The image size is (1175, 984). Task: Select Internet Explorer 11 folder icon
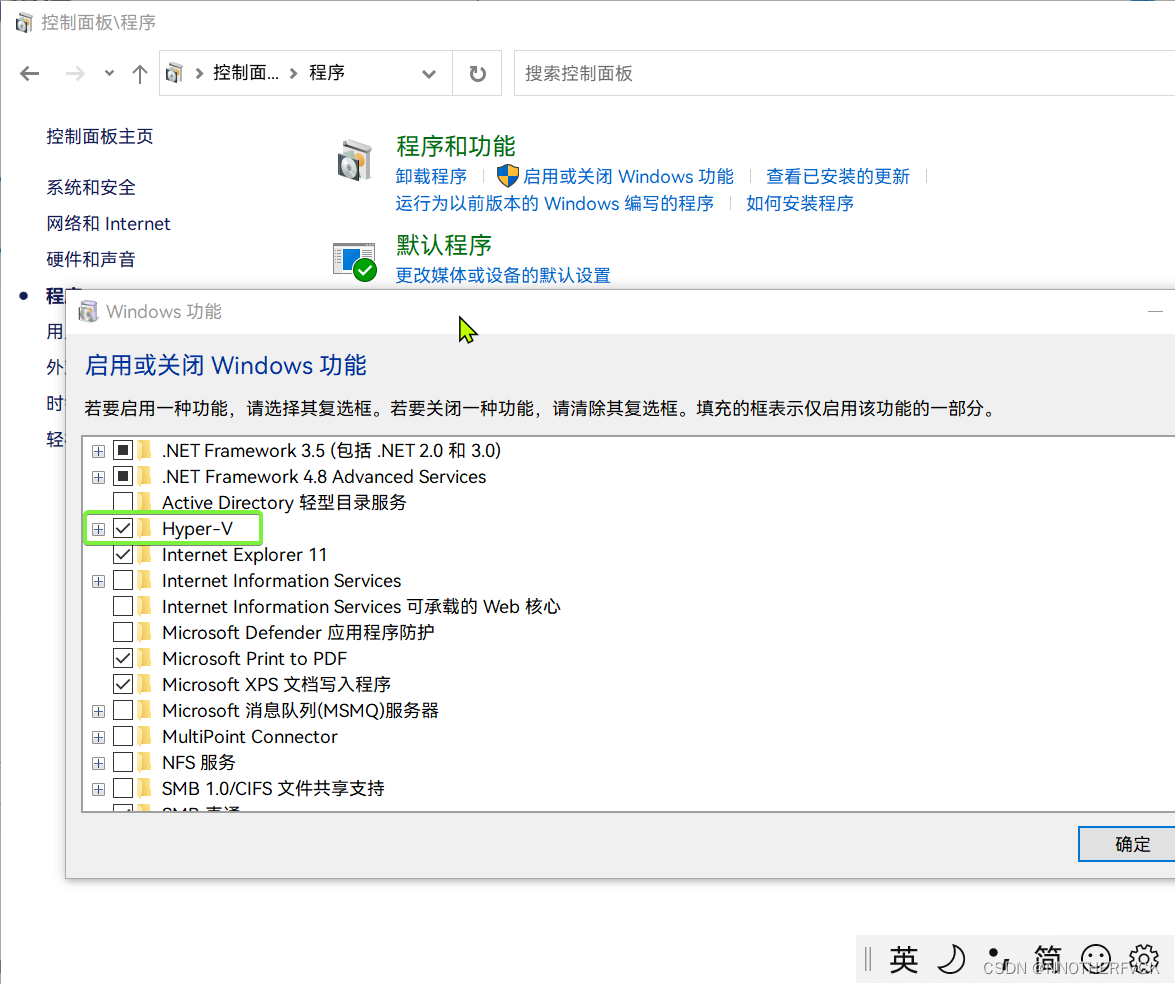[x=145, y=555]
